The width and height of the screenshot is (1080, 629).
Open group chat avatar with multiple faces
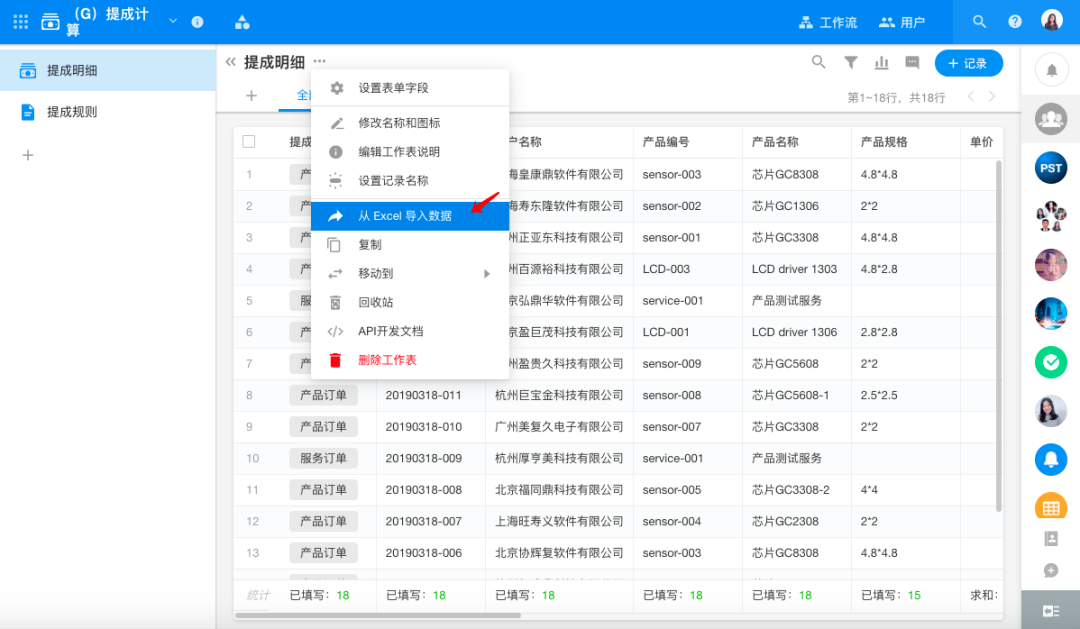[x=1051, y=216]
